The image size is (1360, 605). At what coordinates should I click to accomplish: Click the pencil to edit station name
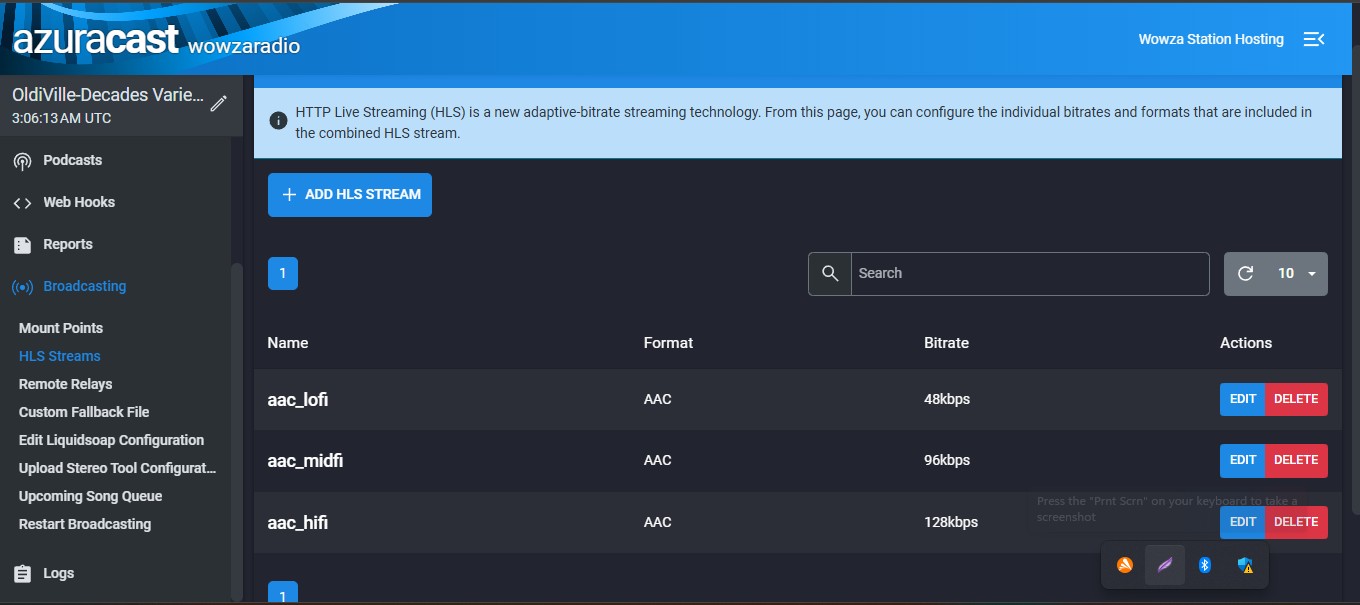point(219,102)
